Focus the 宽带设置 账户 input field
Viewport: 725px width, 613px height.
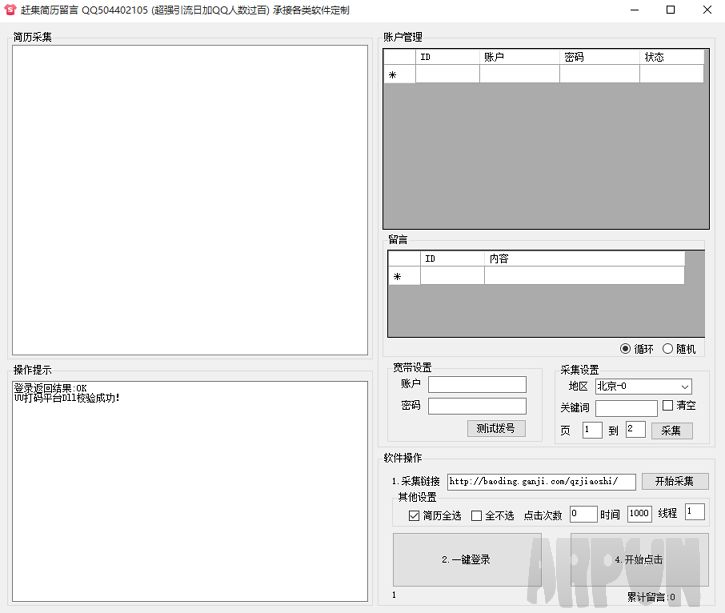pos(477,384)
